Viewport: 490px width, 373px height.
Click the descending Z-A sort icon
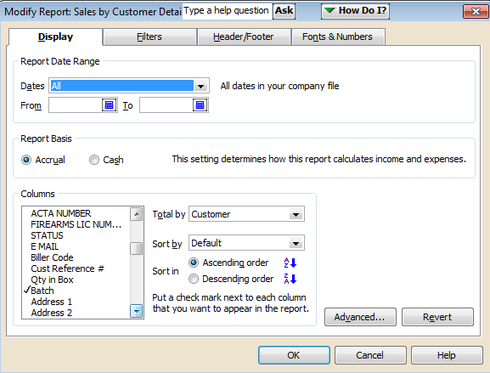tap(290, 278)
